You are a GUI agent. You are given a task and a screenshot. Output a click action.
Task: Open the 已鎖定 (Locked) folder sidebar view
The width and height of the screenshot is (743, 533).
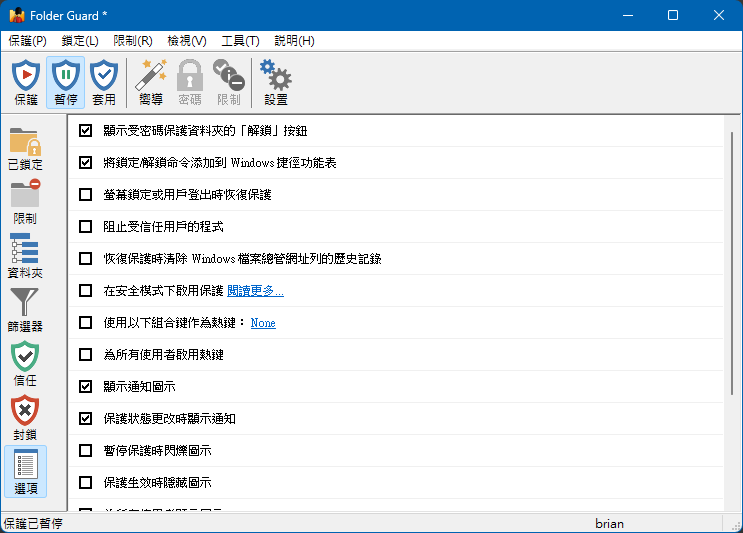coord(25,149)
